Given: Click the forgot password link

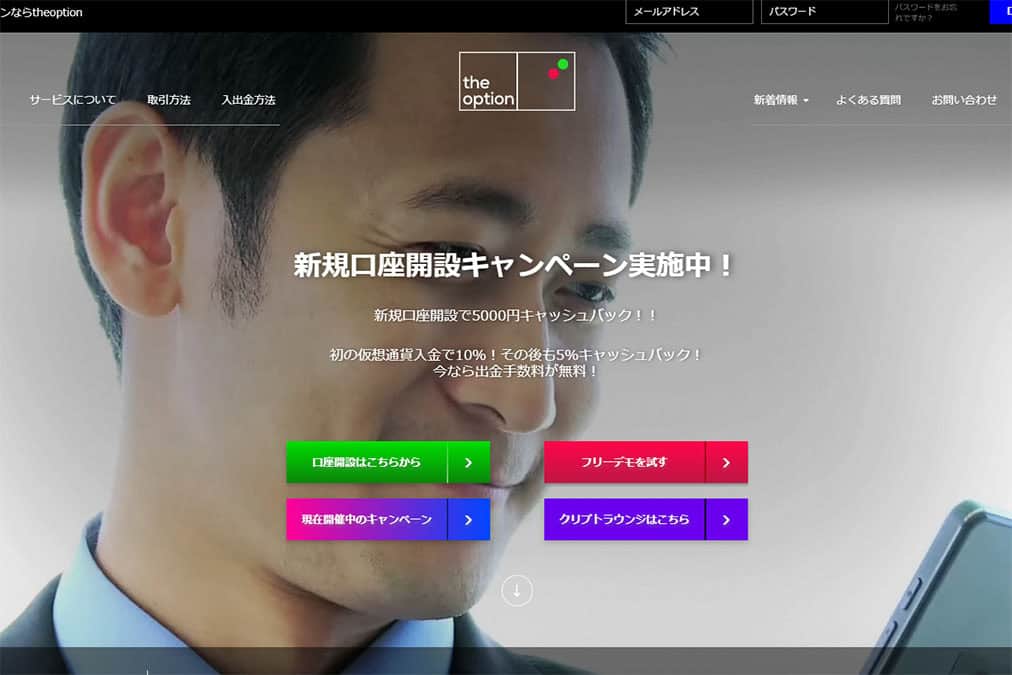Looking at the screenshot, I should [x=926, y=12].
